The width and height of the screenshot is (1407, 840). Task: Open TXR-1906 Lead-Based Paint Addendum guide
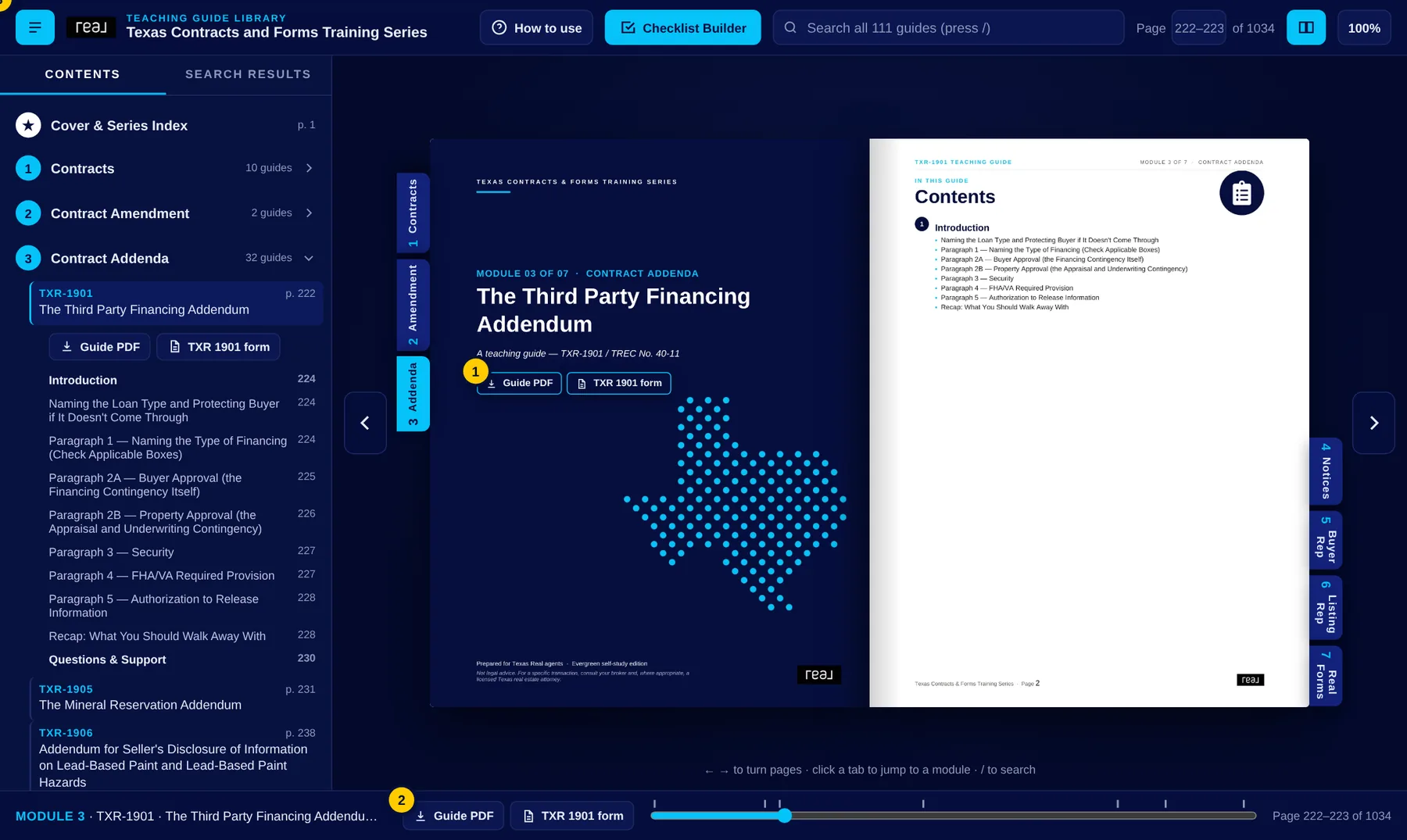pos(177,757)
